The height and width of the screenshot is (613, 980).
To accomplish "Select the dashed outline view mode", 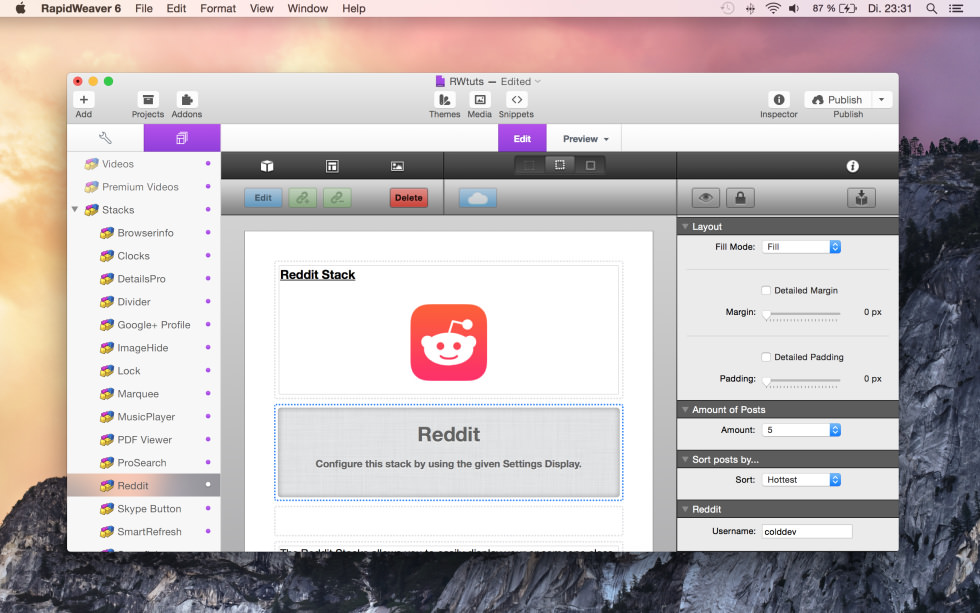I will (560, 166).
